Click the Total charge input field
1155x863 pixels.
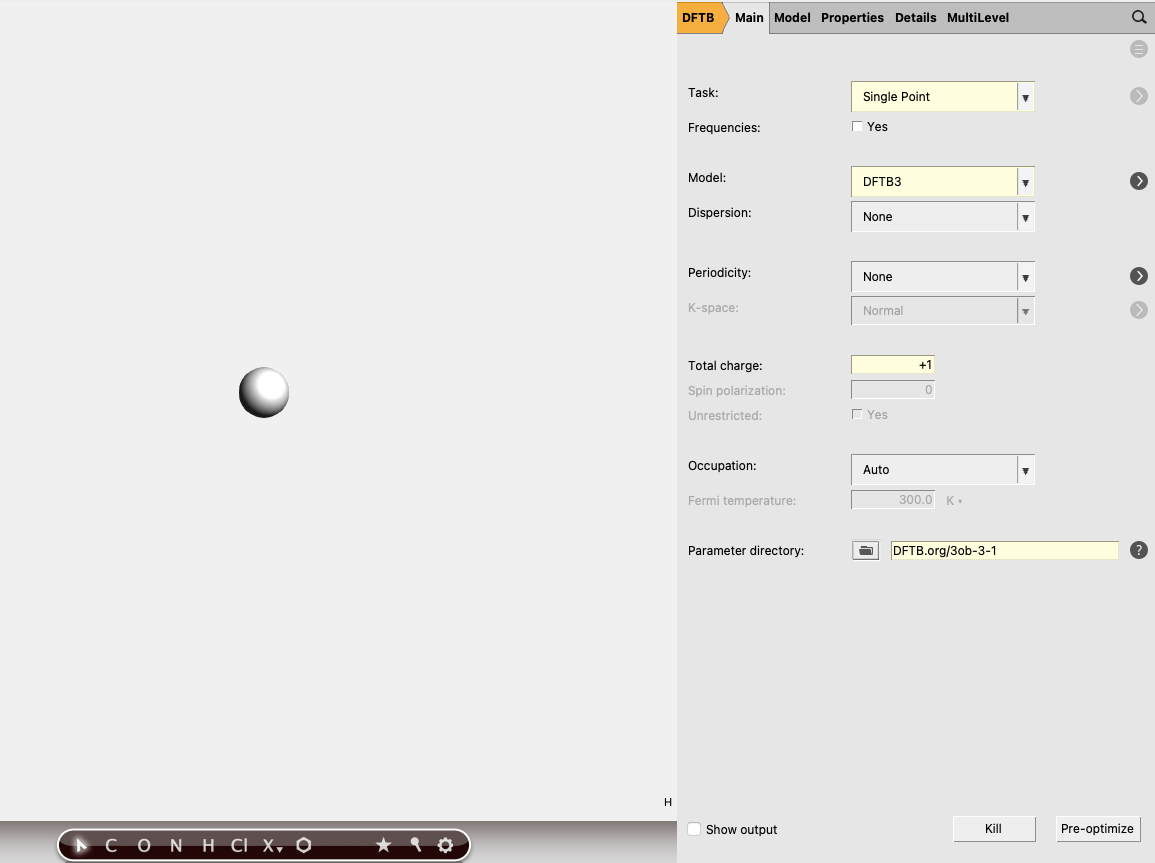pos(892,364)
